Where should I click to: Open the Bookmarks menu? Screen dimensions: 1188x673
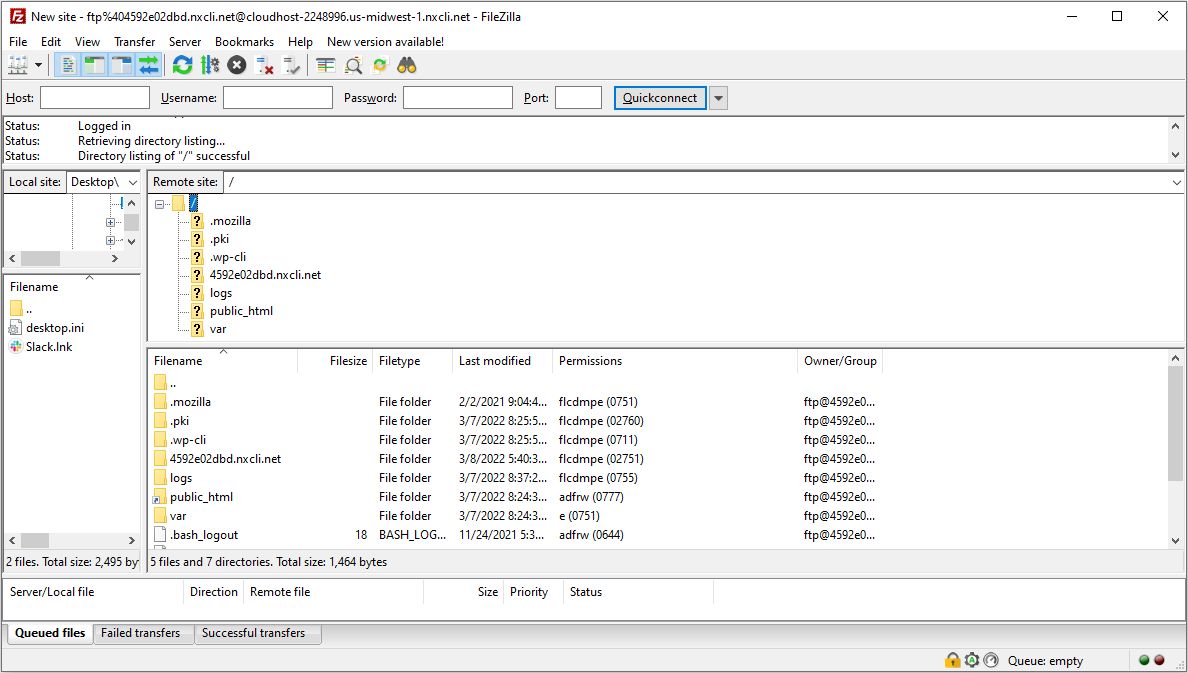(245, 42)
